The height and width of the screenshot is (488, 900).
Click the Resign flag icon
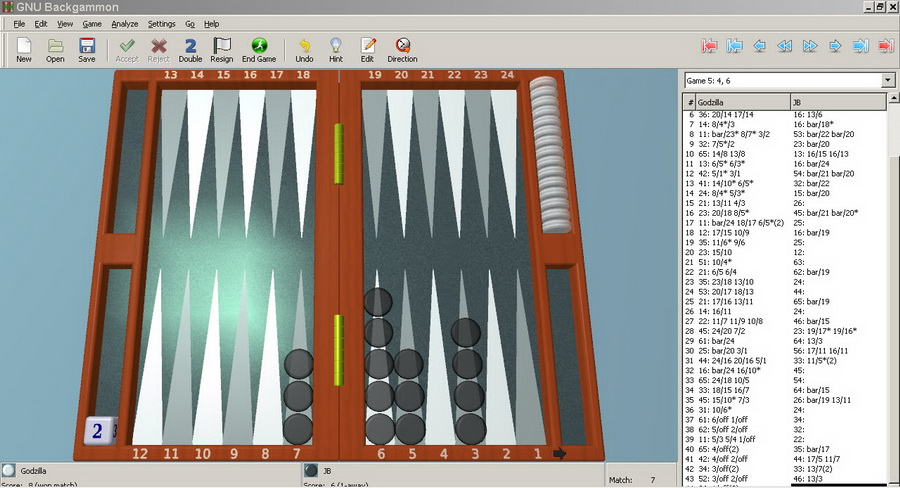pyautogui.click(x=222, y=50)
